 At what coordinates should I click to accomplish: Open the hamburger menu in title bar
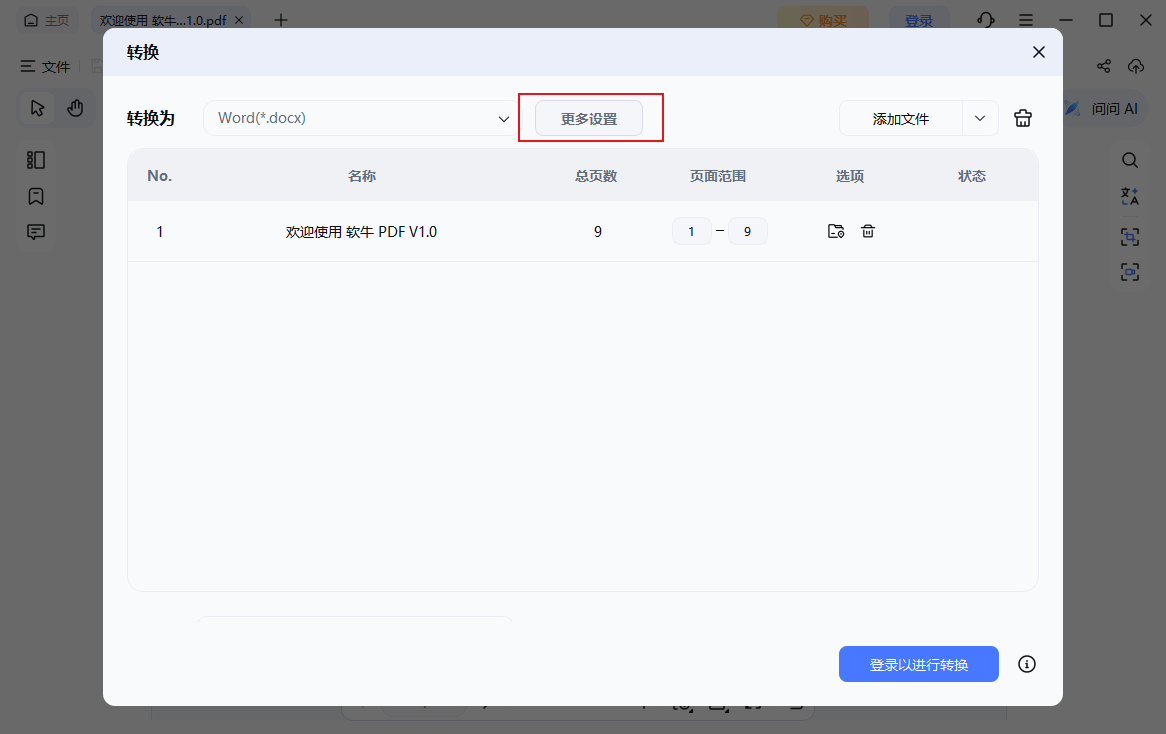[x=1026, y=20]
